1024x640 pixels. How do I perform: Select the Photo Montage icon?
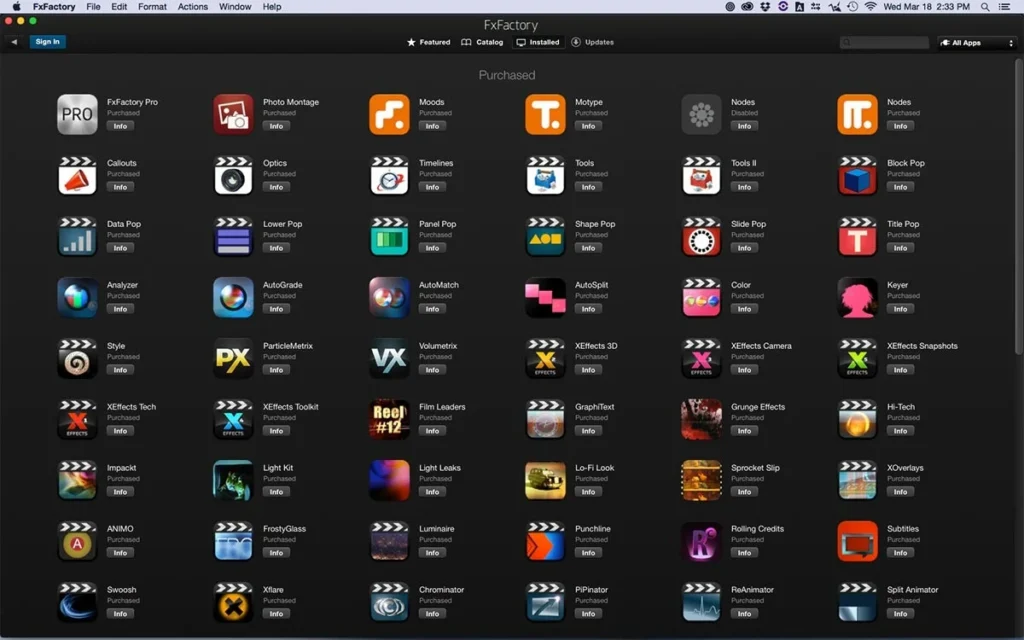[233, 114]
